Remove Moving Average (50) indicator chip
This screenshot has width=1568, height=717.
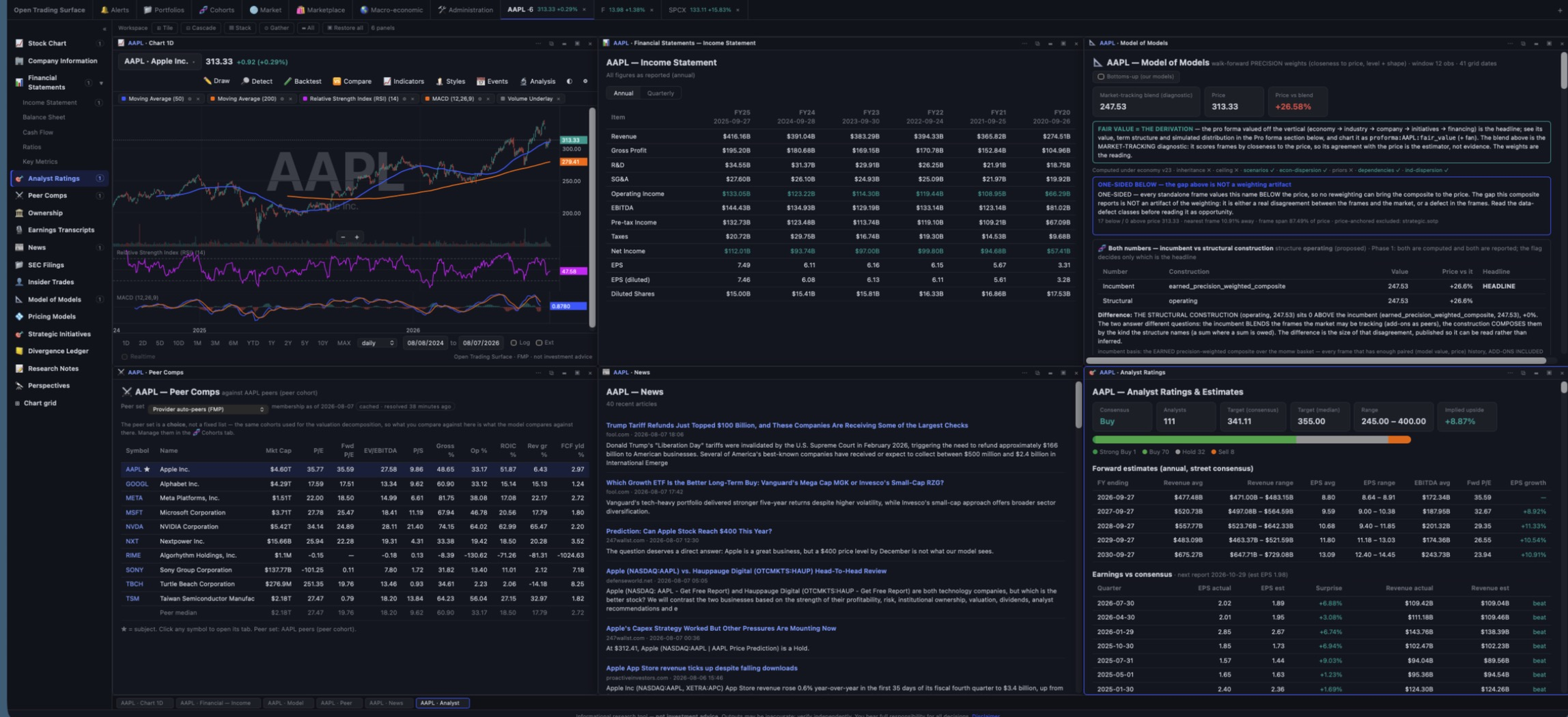198,99
